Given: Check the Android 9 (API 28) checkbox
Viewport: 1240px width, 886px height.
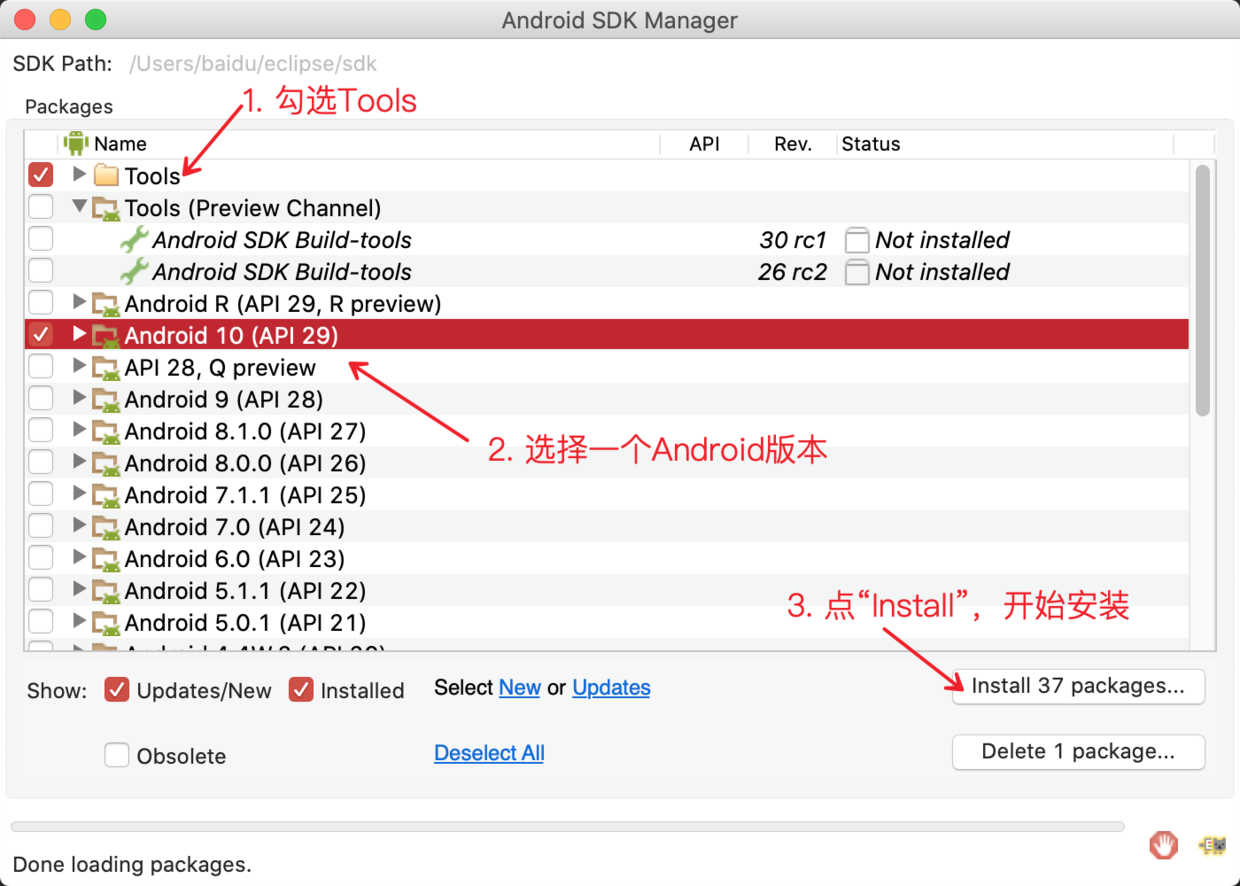Looking at the screenshot, I should [x=41, y=400].
